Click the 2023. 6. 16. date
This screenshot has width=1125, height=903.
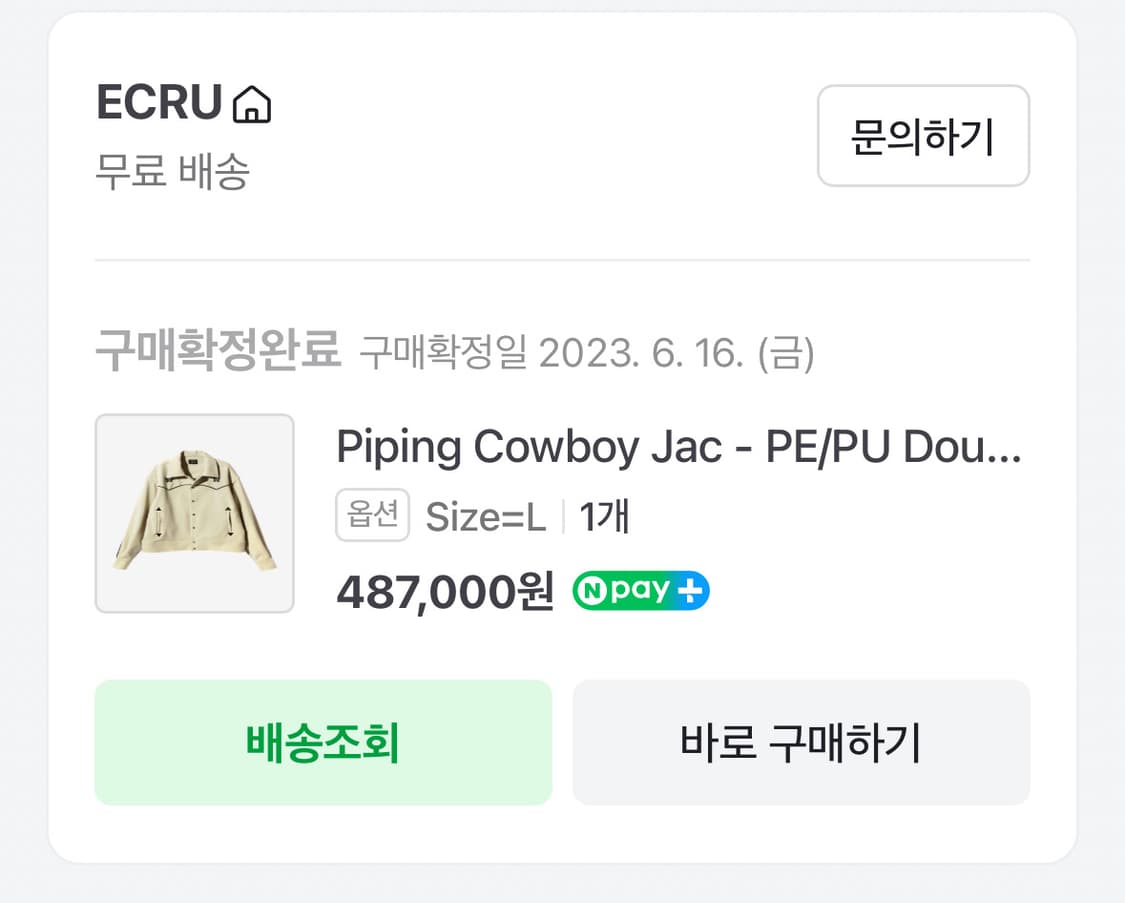click(x=642, y=353)
